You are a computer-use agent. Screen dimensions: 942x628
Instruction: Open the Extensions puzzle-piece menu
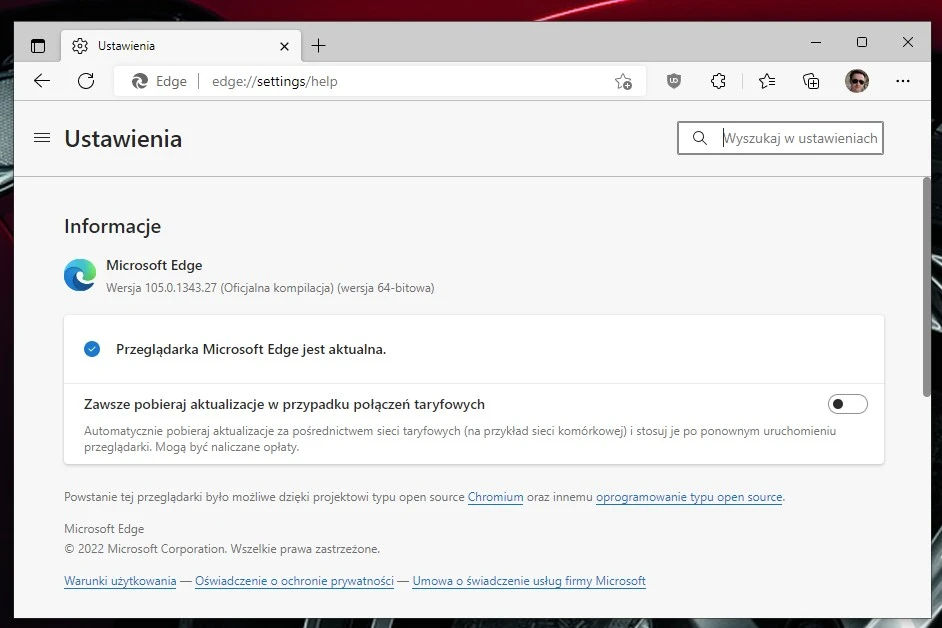(x=718, y=81)
